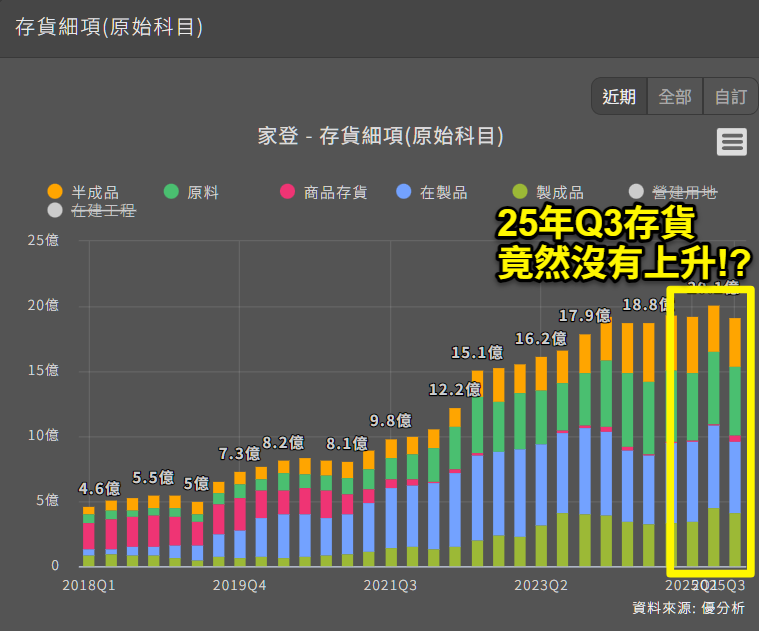This screenshot has height=631, width=759.
Task: Show the greyed-out 在建工程 series
Action: [93, 210]
